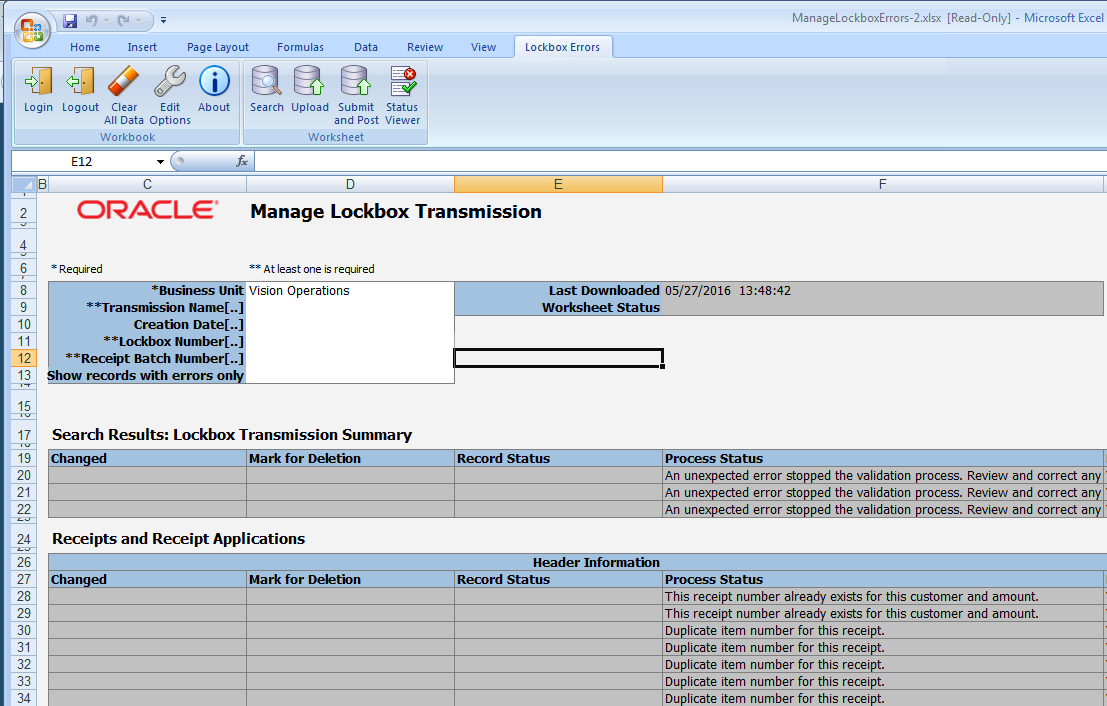Open Customize Quick Access Toolbar dropdown
The height and width of the screenshot is (706, 1107).
coord(163,20)
